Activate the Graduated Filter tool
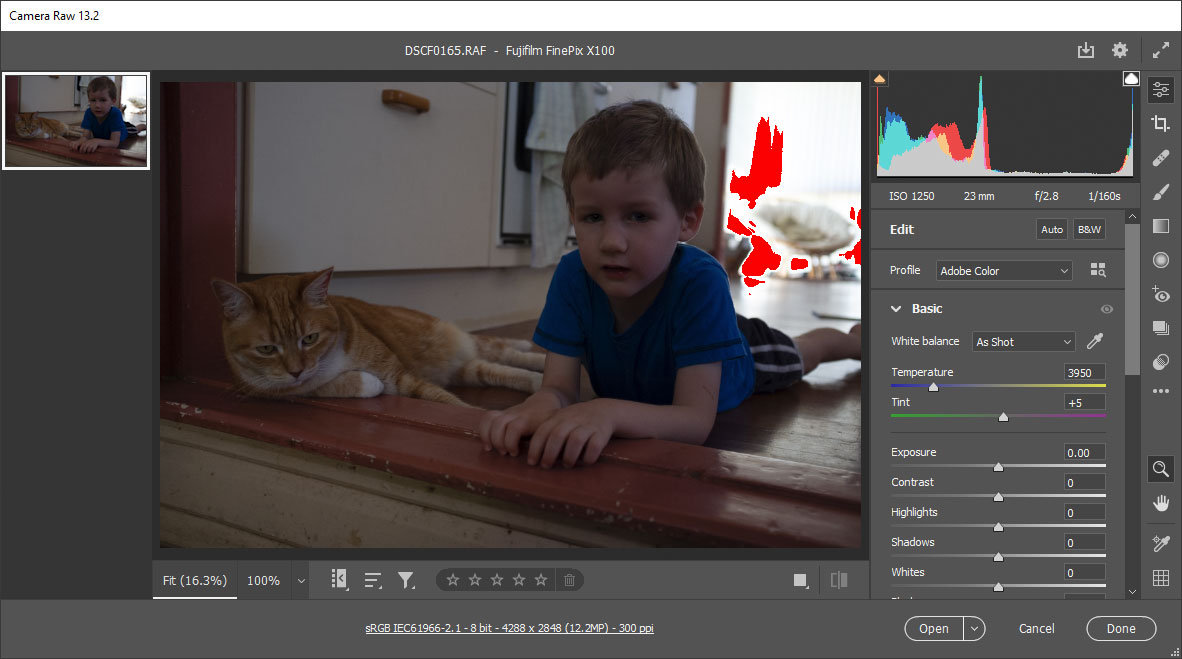 click(1160, 226)
